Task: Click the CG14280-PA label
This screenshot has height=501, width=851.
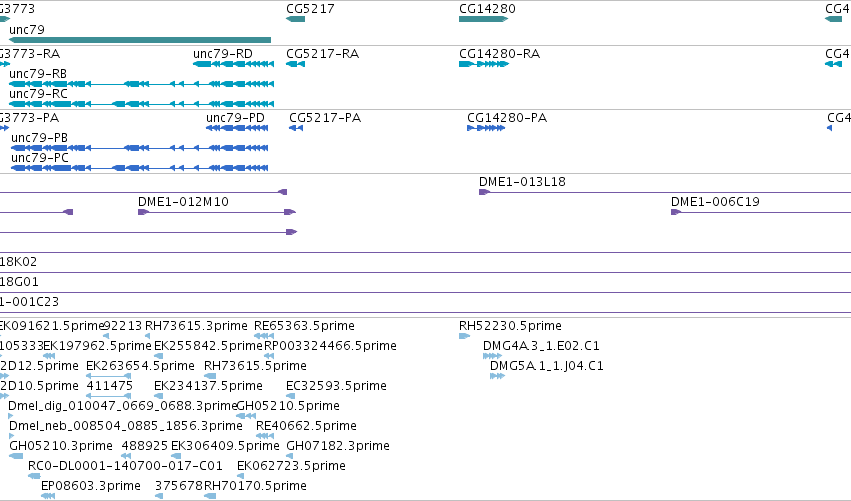Action: 507,118
